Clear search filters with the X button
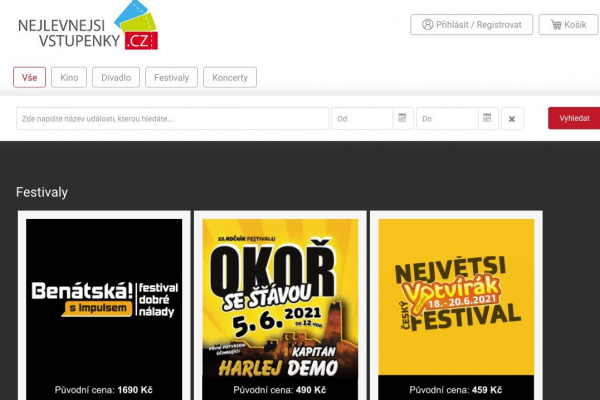 point(512,119)
